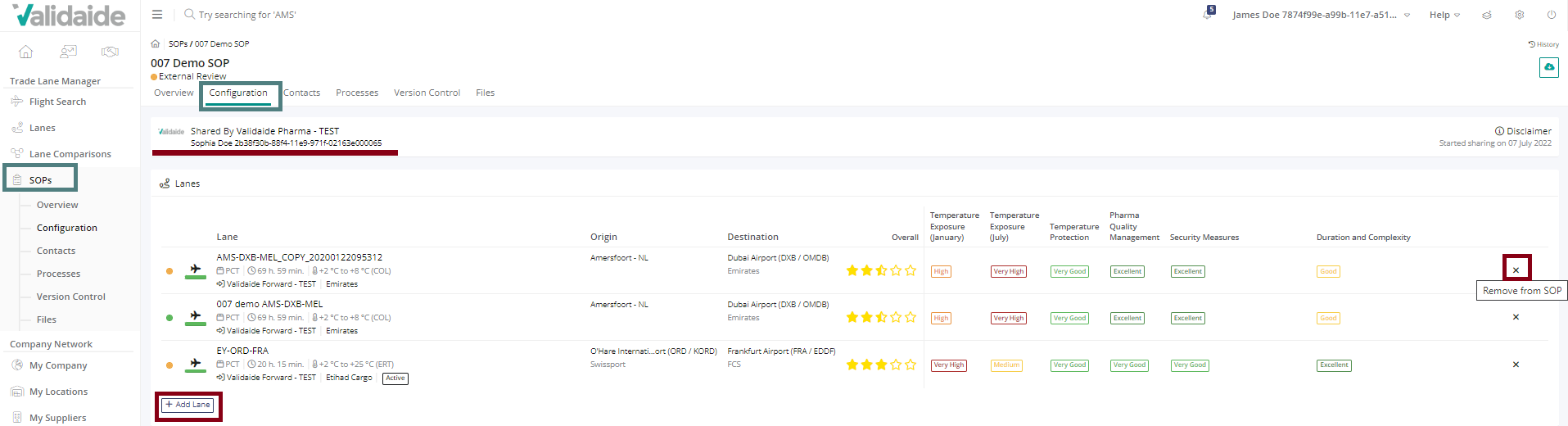1568x426 pixels.
Task: Click Security Measures column header
Action: point(1204,238)
